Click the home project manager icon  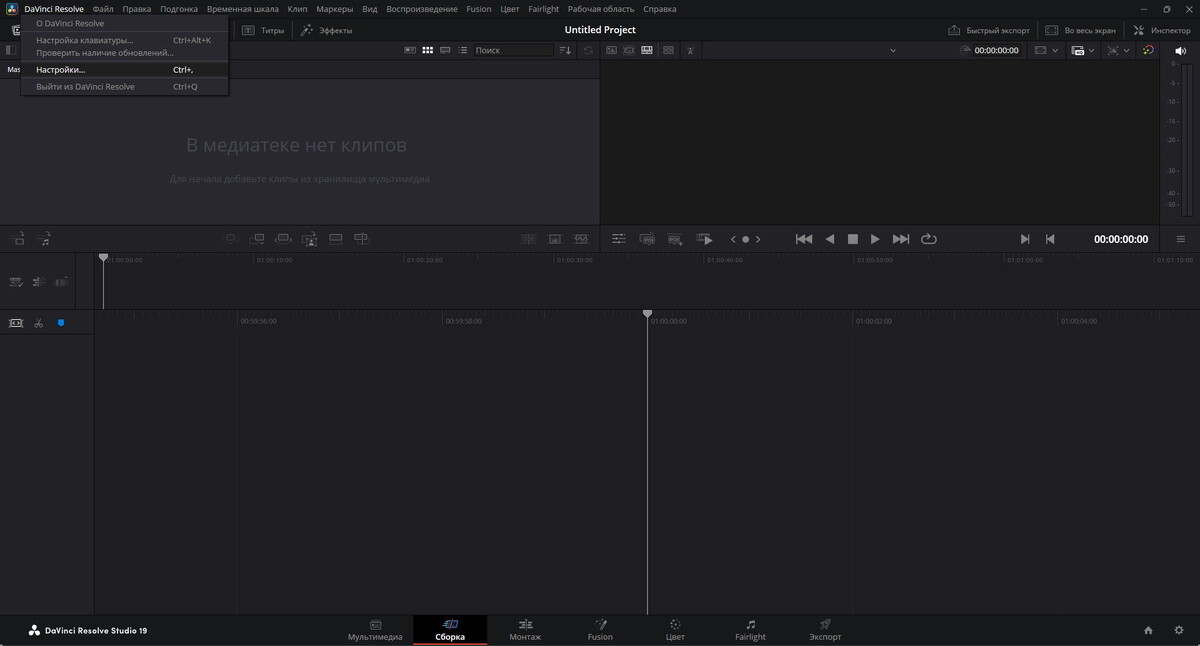(1148, 631)
